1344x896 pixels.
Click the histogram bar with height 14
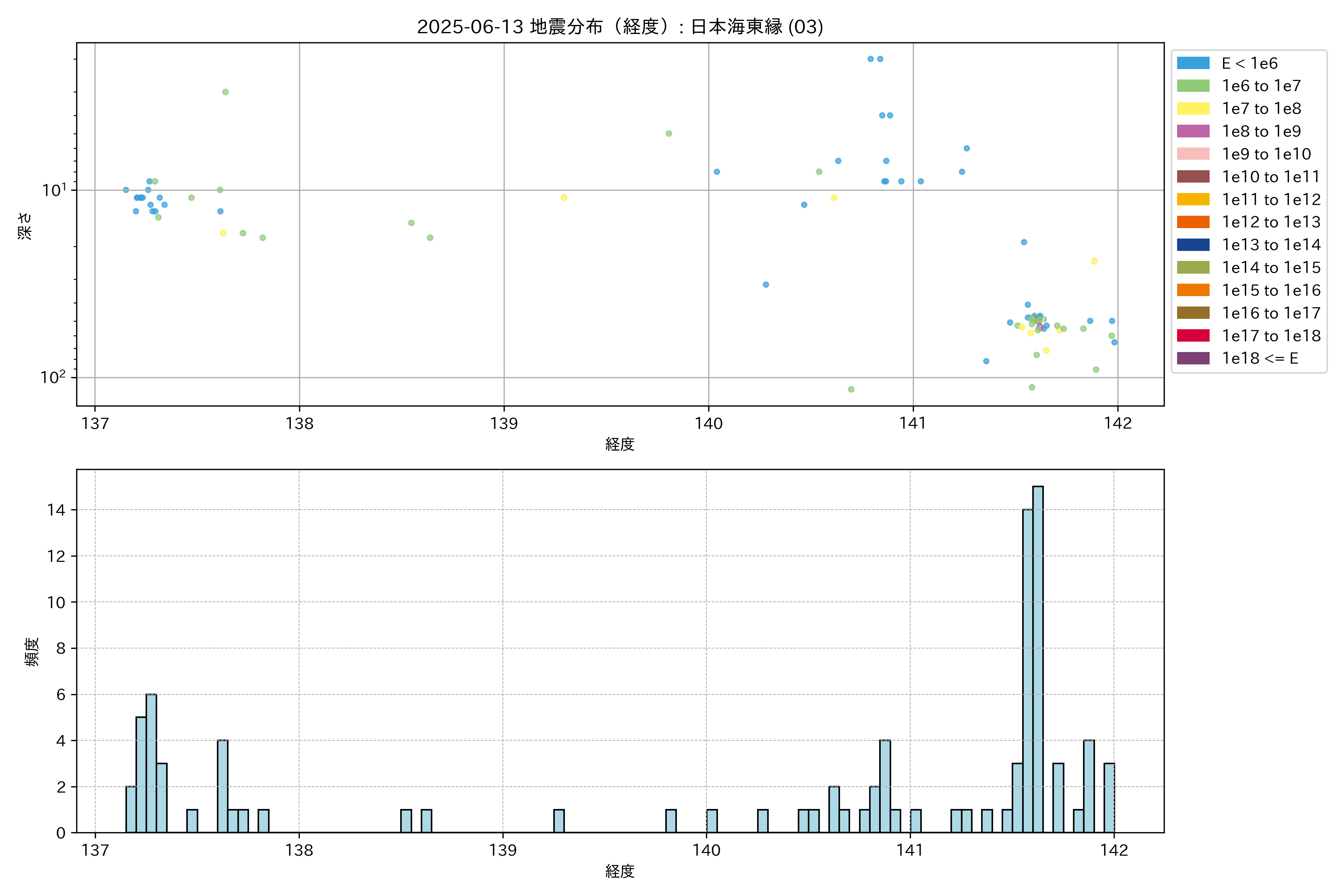tap(1027, 670)
